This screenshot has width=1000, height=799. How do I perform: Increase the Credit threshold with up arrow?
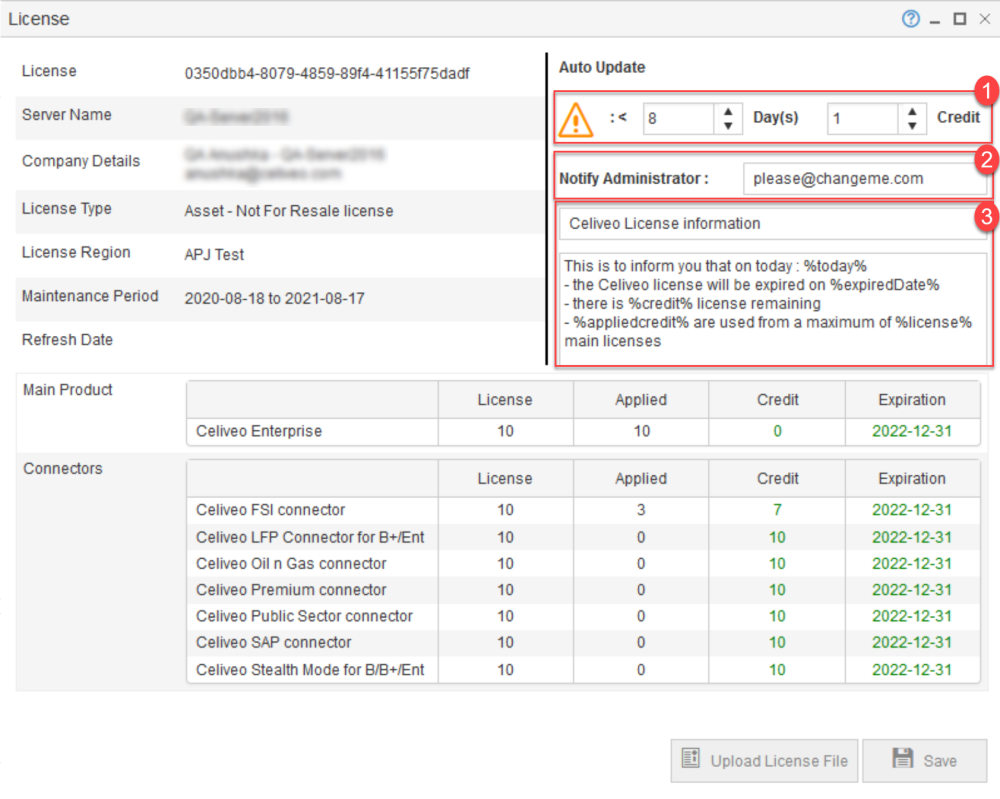[x=913, y=112]
